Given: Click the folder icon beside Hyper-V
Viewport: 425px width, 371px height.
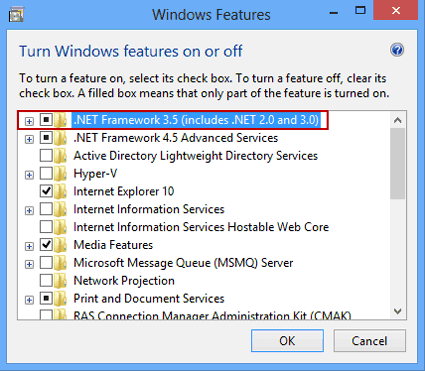Looking at the screenshot, I should pos(60,174).
